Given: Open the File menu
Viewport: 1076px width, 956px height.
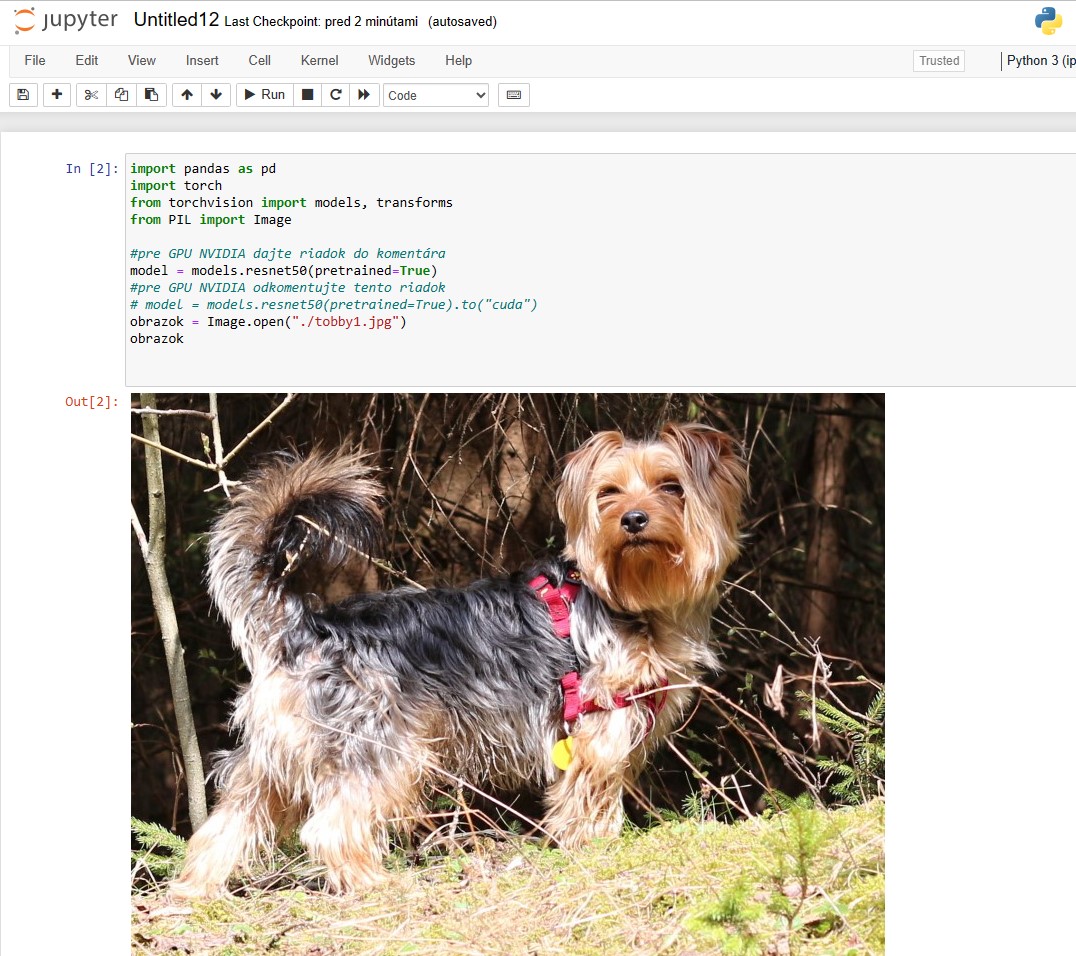Looking at the screenshot, I should pyautogui.click(x=35, y=60).
